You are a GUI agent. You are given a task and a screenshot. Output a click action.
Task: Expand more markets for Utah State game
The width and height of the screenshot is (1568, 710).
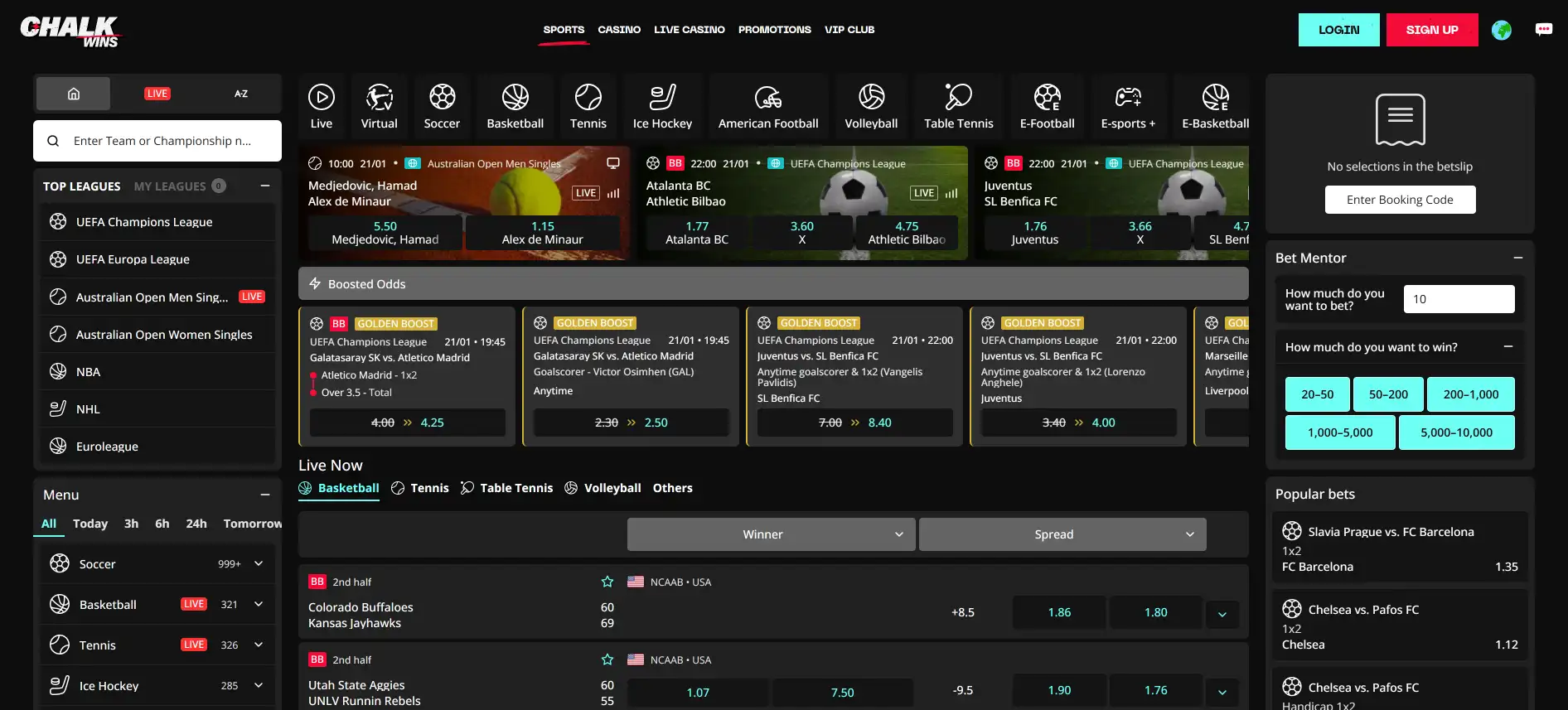[x=1222, y=692]
